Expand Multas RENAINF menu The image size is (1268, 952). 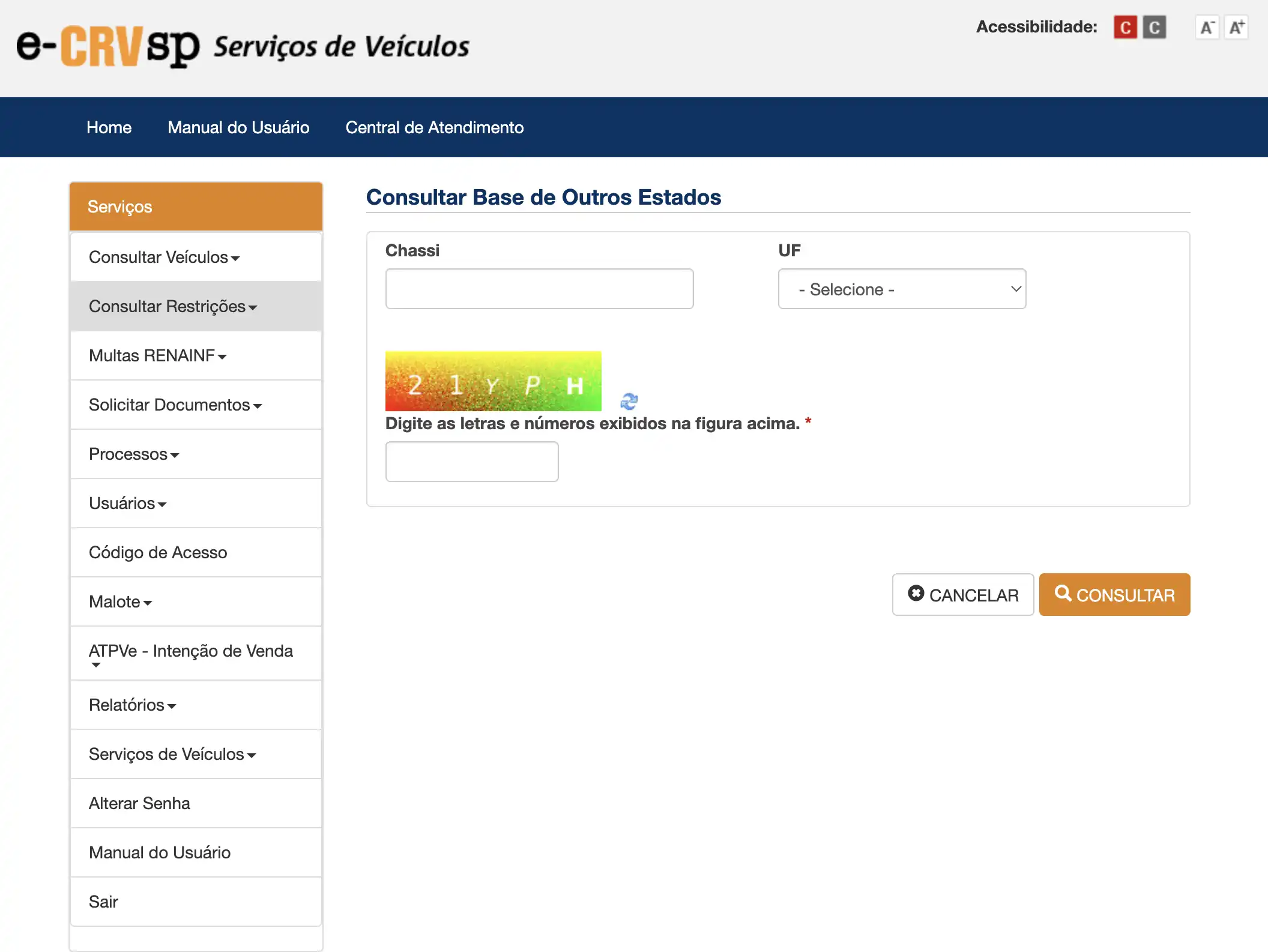tap(157, 356)
